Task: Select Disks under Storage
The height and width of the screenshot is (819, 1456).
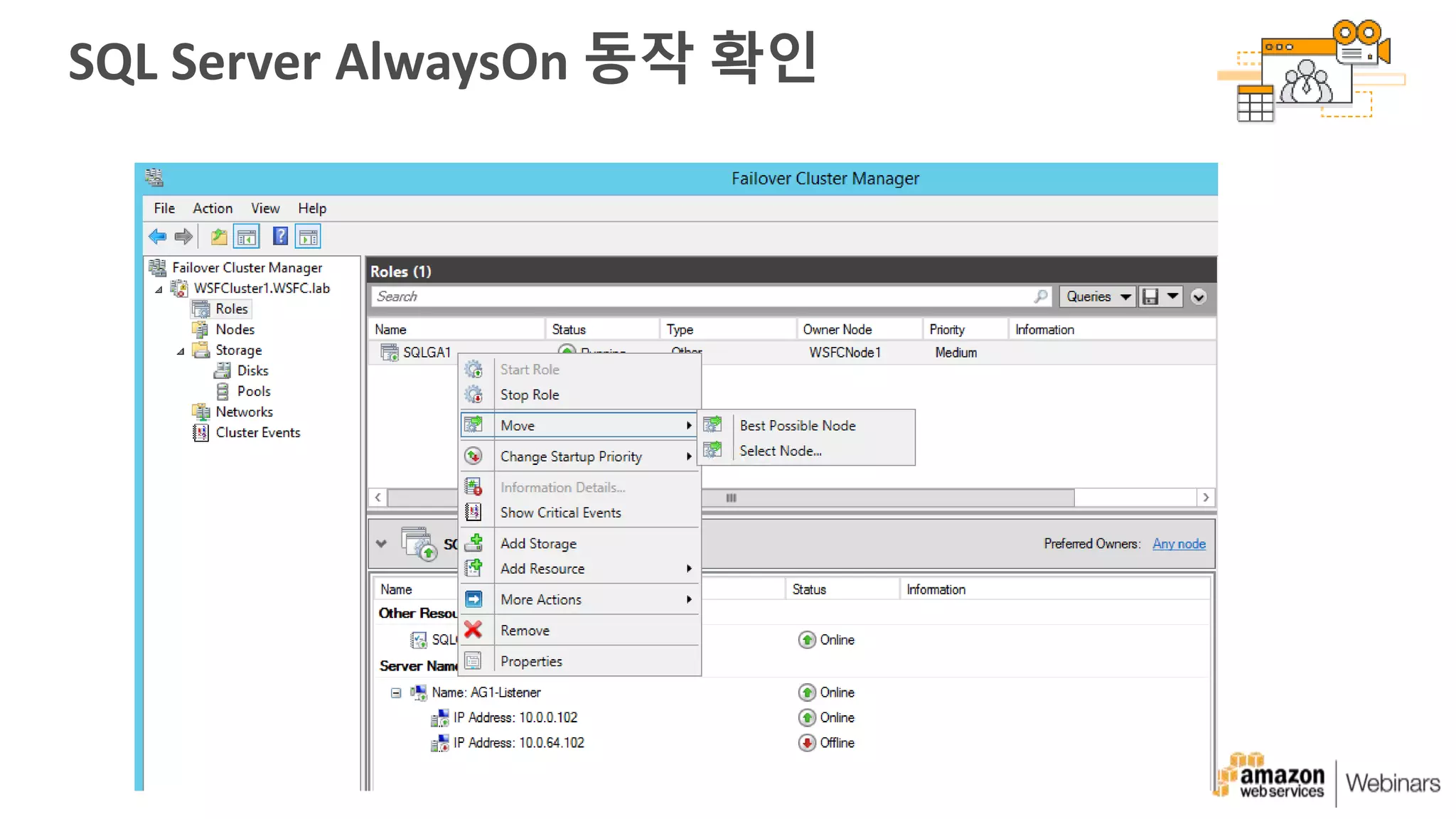Action: pos(252,370)
